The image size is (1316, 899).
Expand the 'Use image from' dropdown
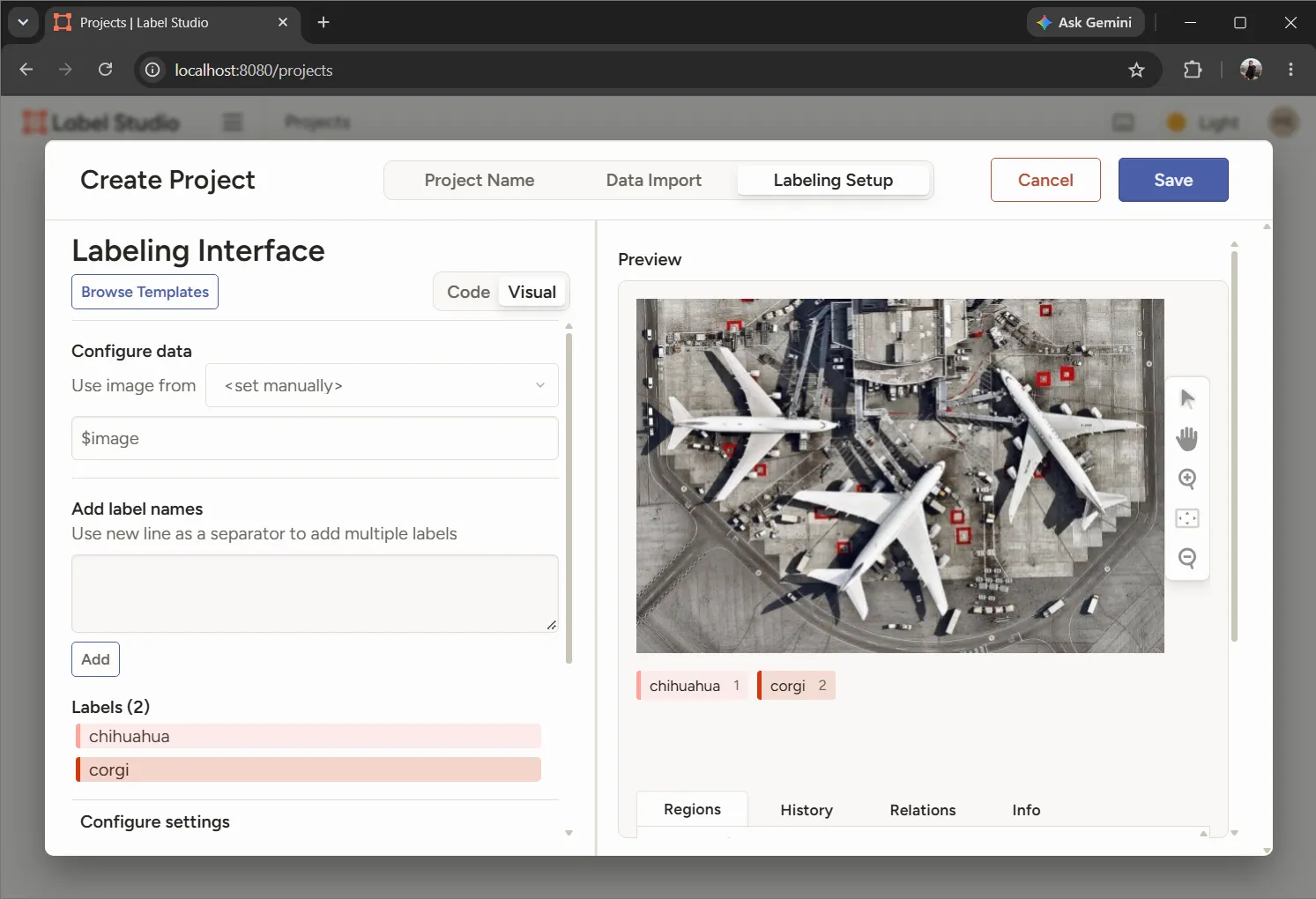pos(382,385)
